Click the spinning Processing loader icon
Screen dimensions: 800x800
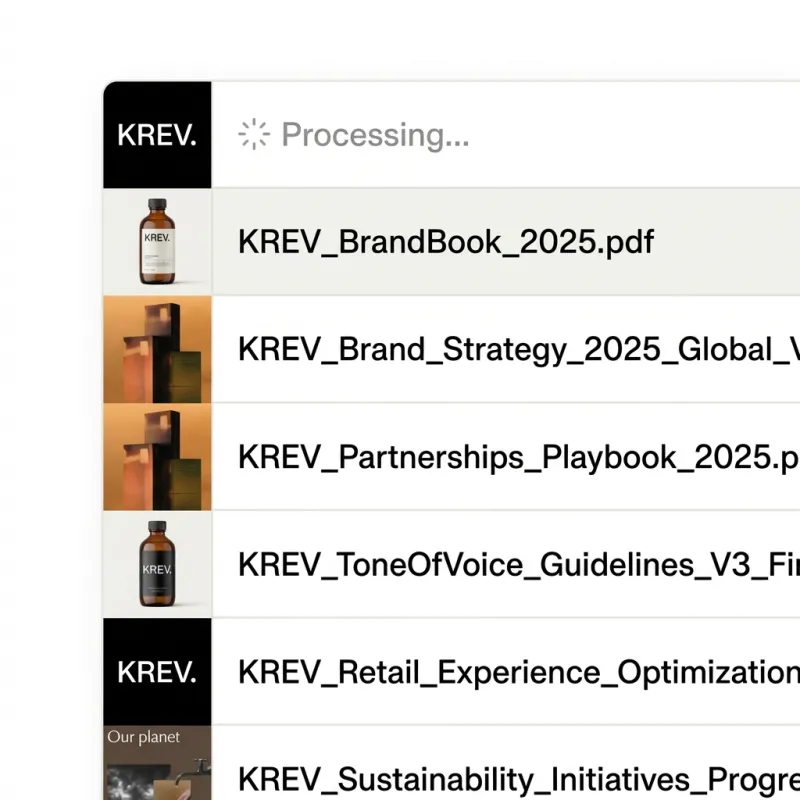pos(253,133)
